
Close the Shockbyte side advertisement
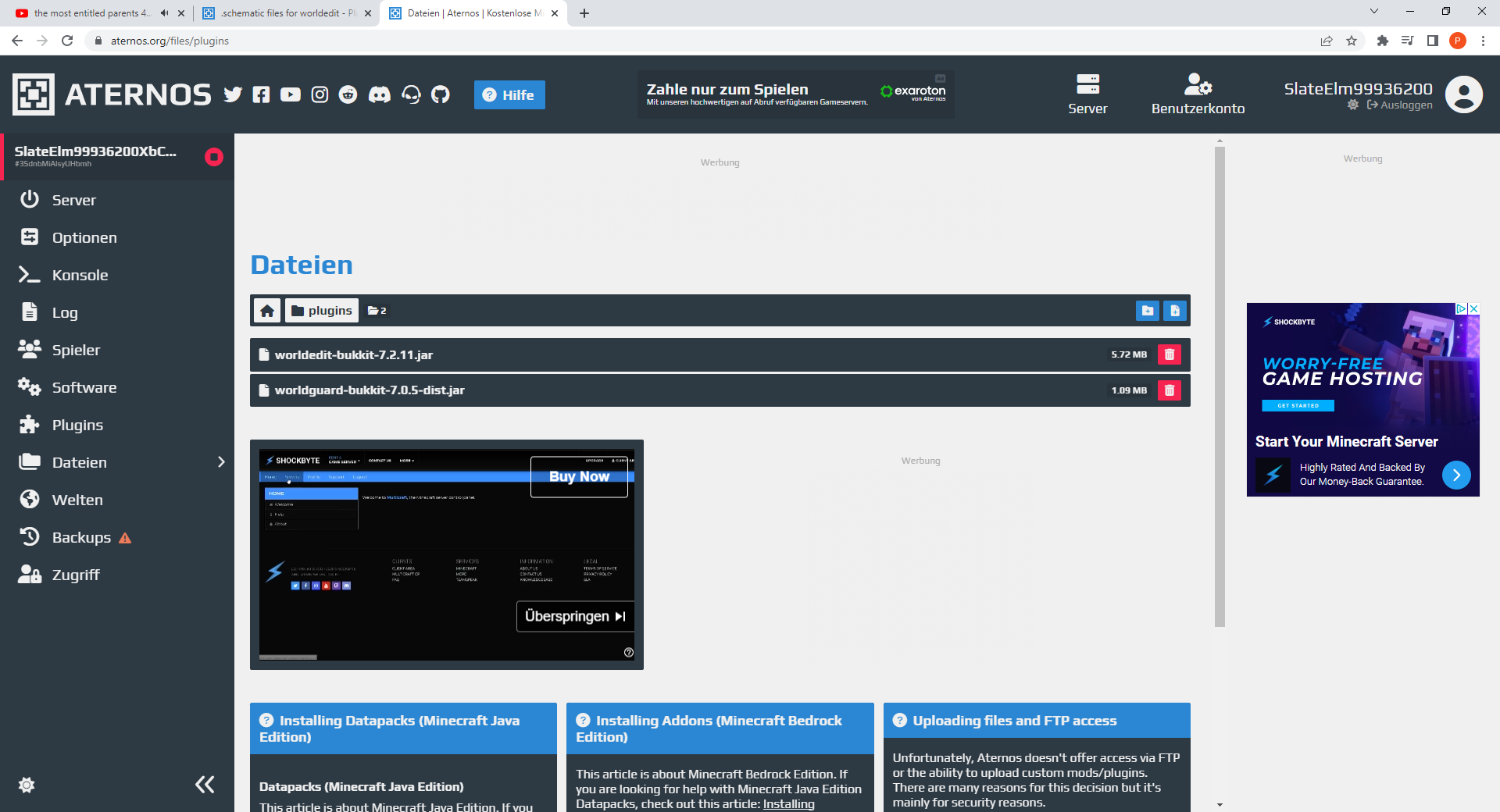(1473, 309)
